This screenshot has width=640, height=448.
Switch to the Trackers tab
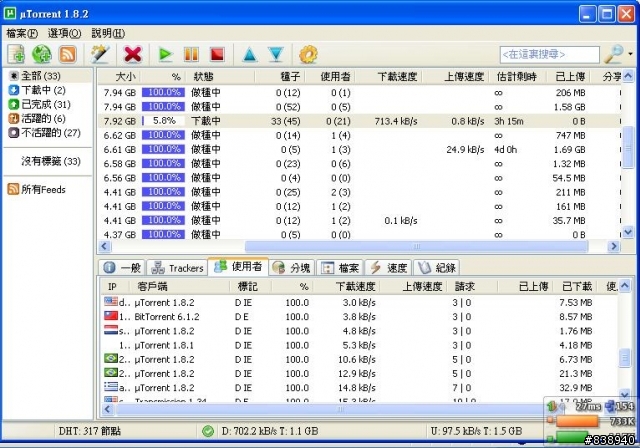coord(177,268)
